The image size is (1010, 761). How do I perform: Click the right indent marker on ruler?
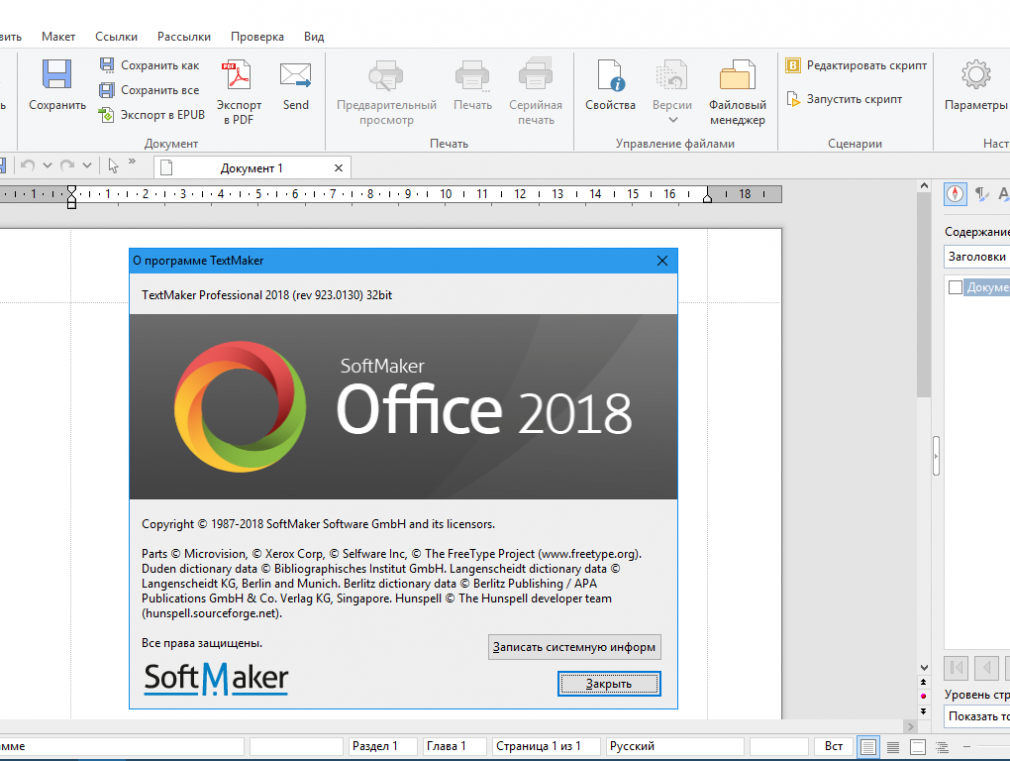(x=707, y=195)
